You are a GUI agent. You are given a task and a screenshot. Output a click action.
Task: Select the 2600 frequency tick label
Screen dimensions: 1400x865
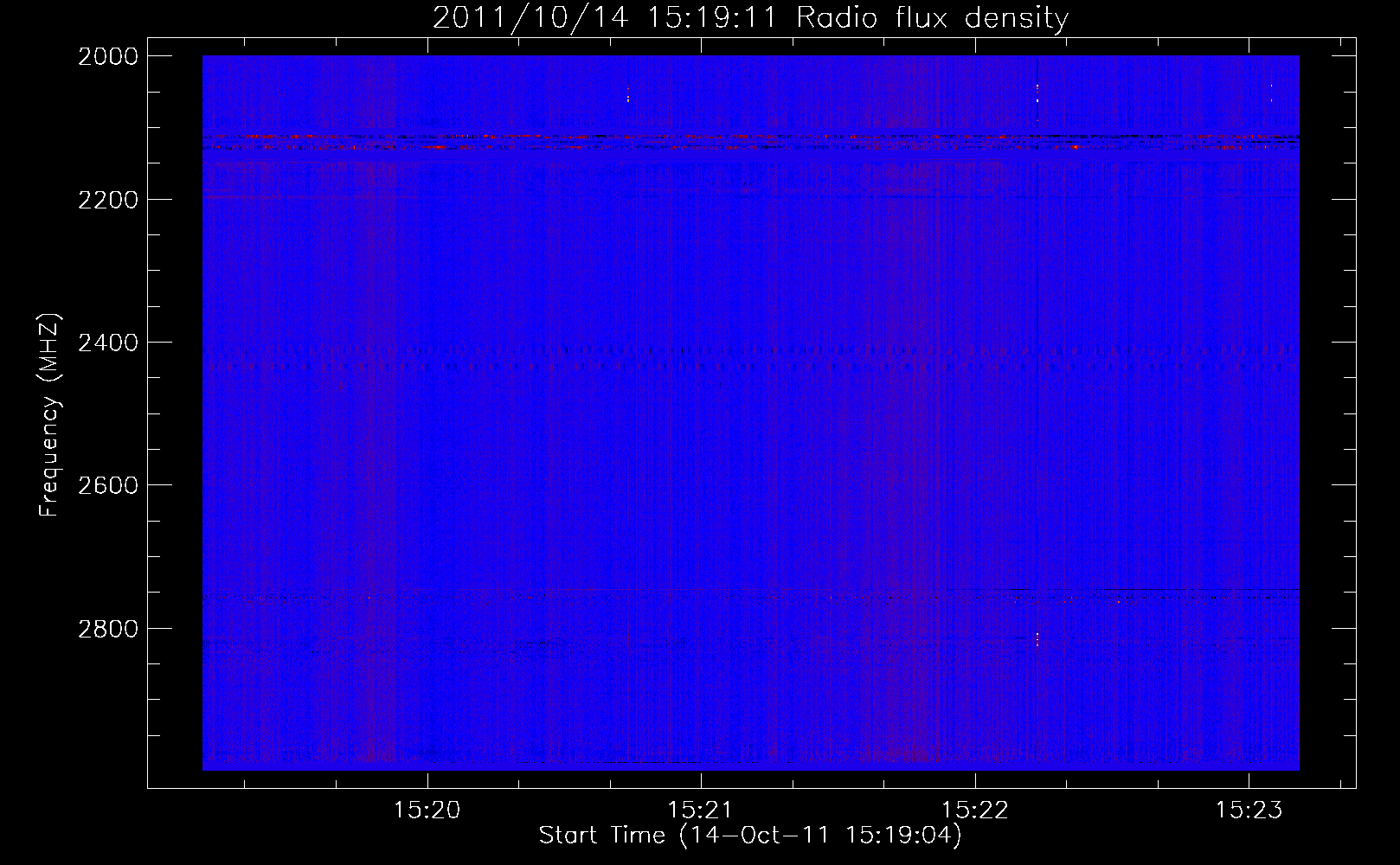pyautogui.click(x=108, y=485)
